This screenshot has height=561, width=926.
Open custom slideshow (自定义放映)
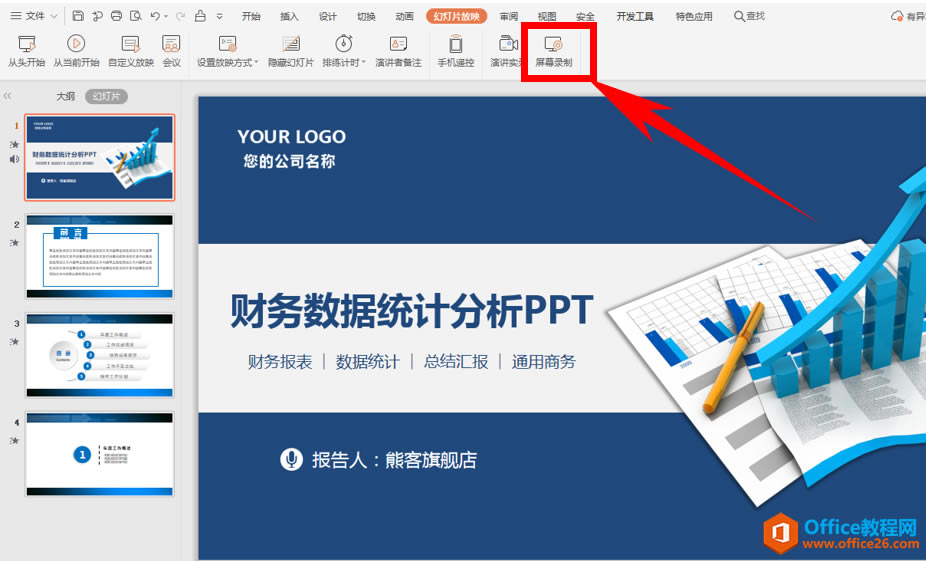[131, 50]
